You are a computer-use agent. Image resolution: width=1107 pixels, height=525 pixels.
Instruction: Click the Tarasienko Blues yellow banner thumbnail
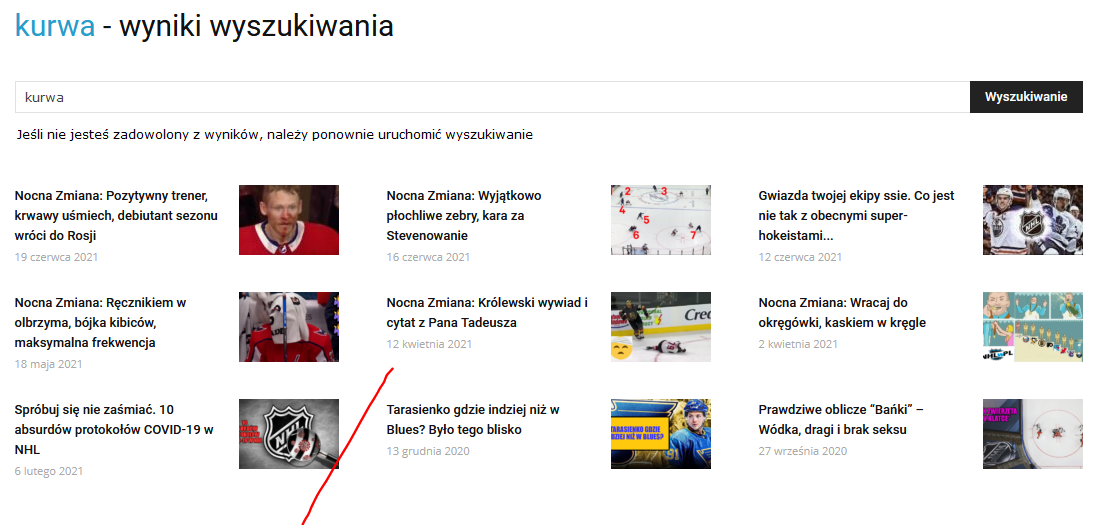click(x=661, y=434)
